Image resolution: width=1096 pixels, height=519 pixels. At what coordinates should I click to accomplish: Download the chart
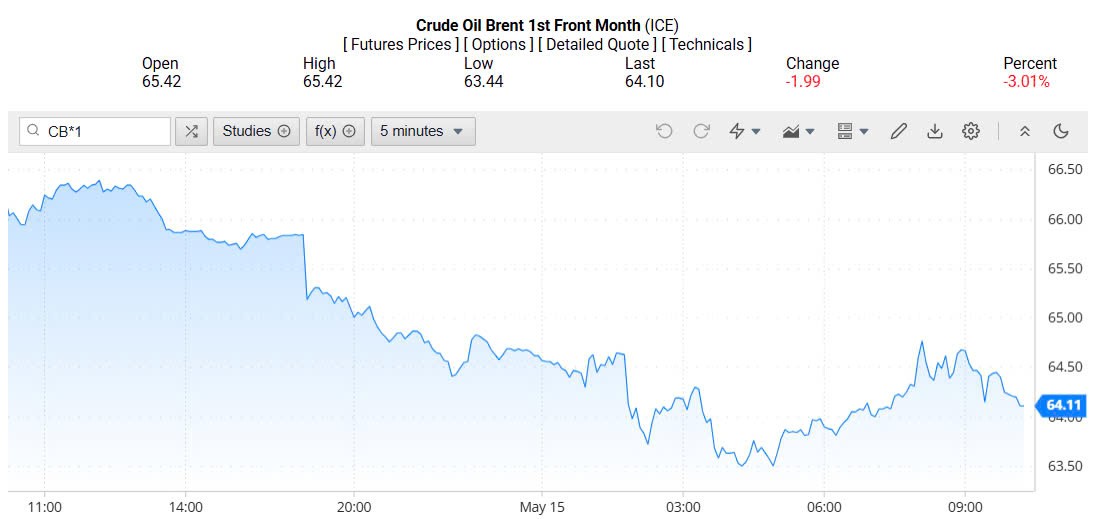[935, 131]
